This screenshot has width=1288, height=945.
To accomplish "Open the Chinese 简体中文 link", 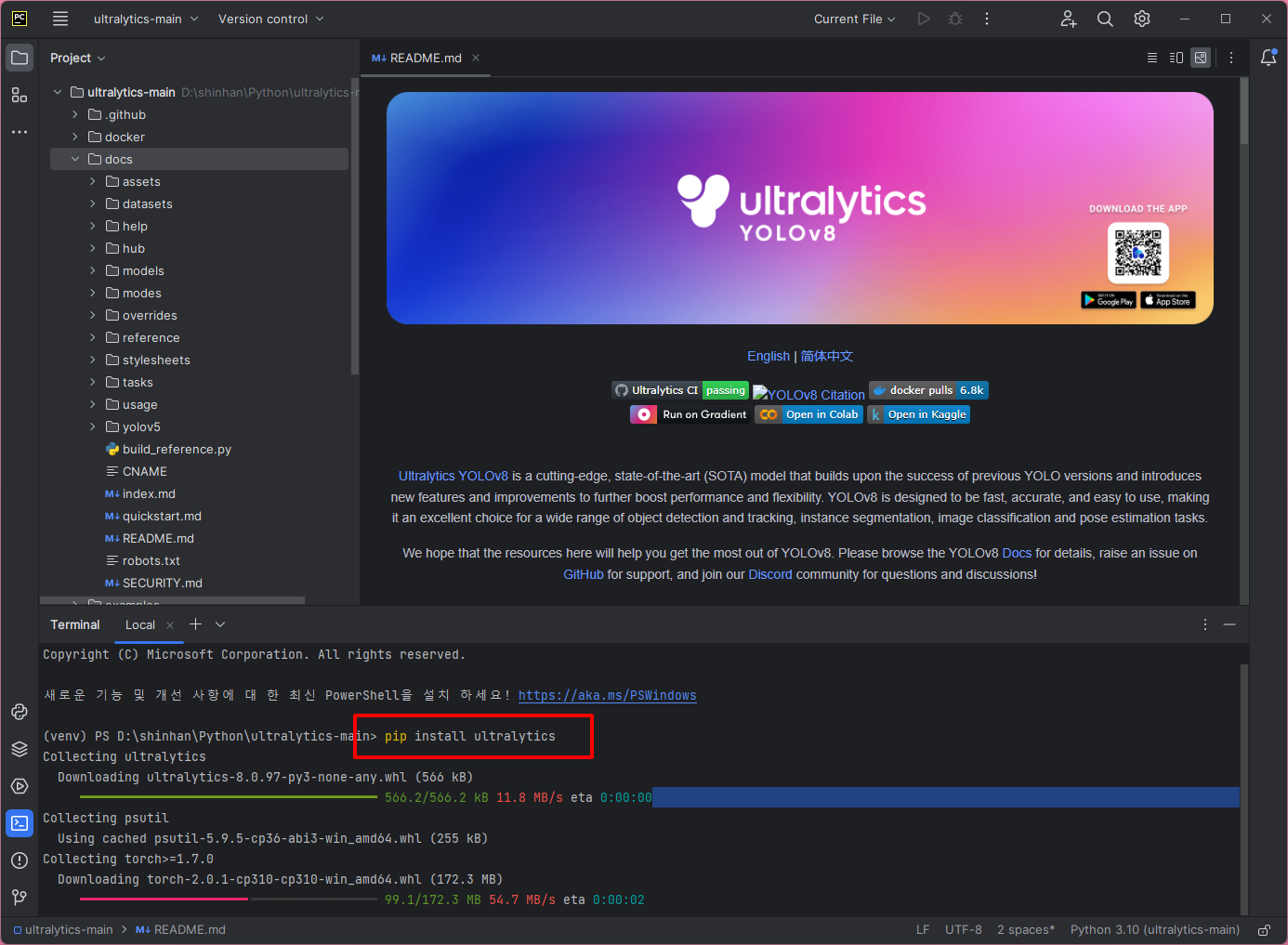I will (x=827, y=356).
